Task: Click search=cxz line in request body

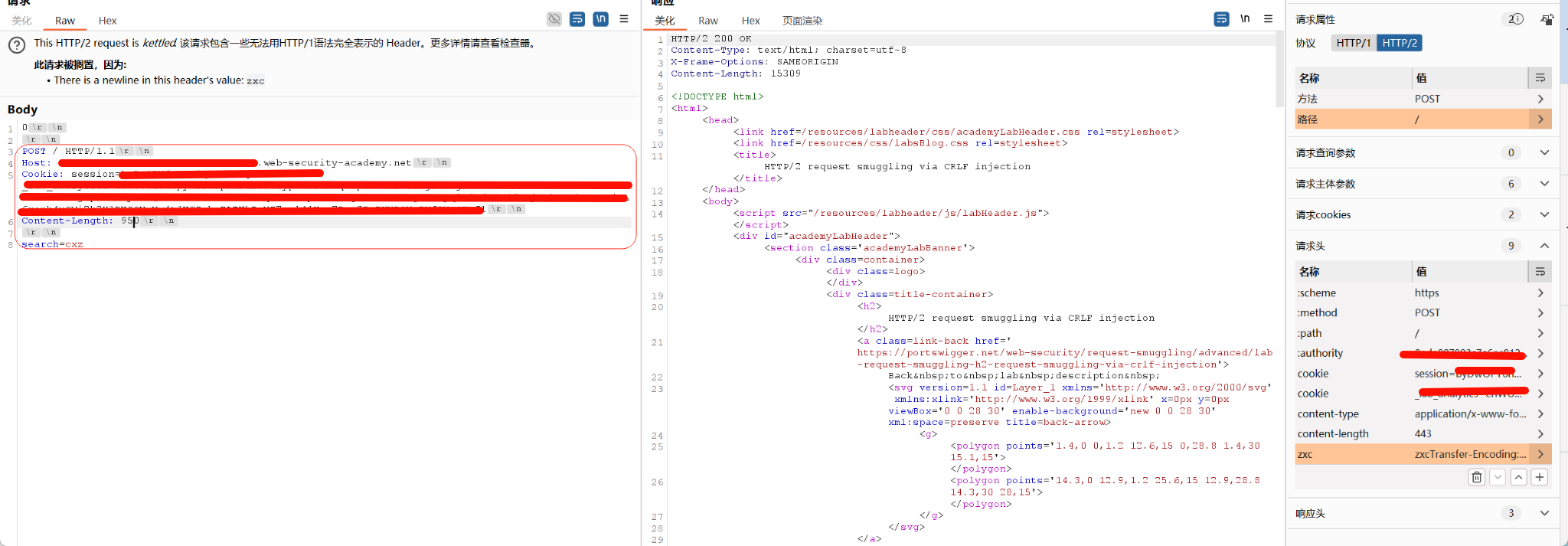Action: coord(52,244)
